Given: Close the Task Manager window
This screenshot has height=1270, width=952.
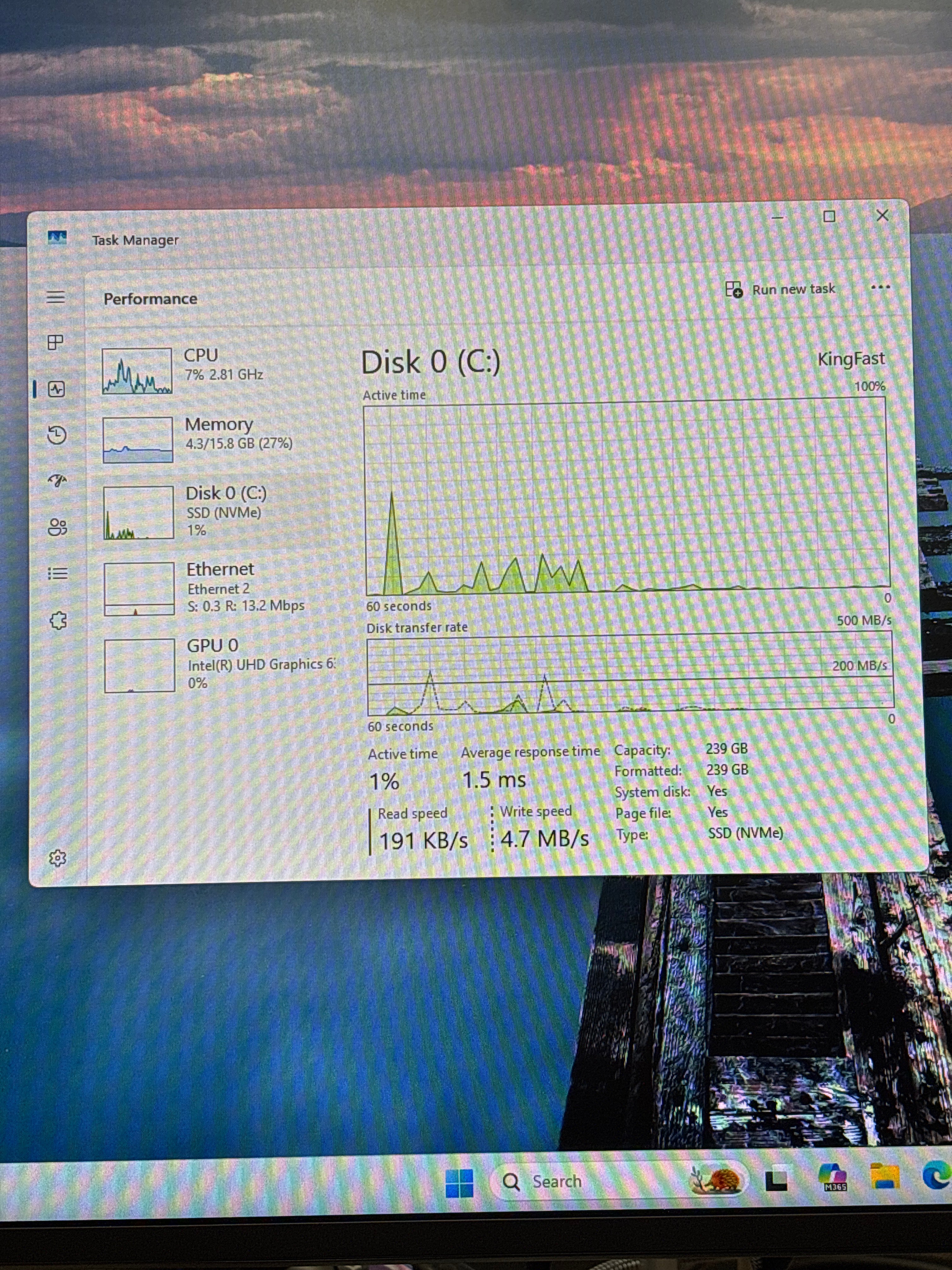Looking at the screenshot, I should pos(882,215).
